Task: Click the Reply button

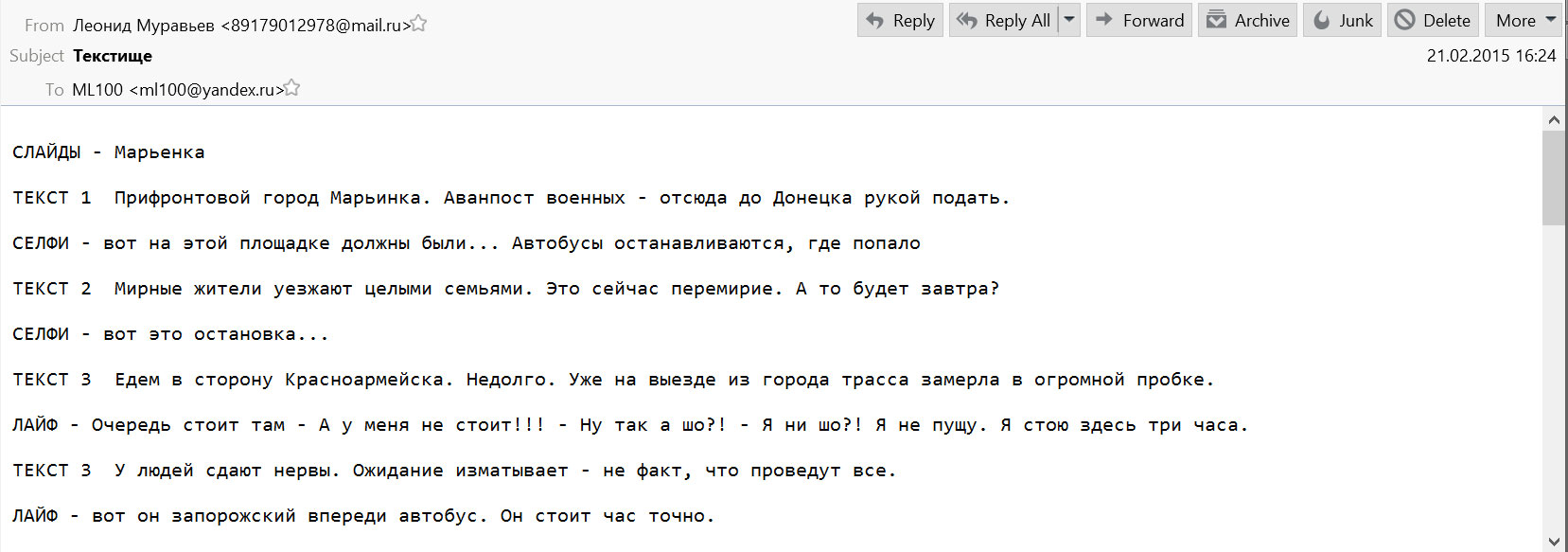Action: click(x=900, y=21)
